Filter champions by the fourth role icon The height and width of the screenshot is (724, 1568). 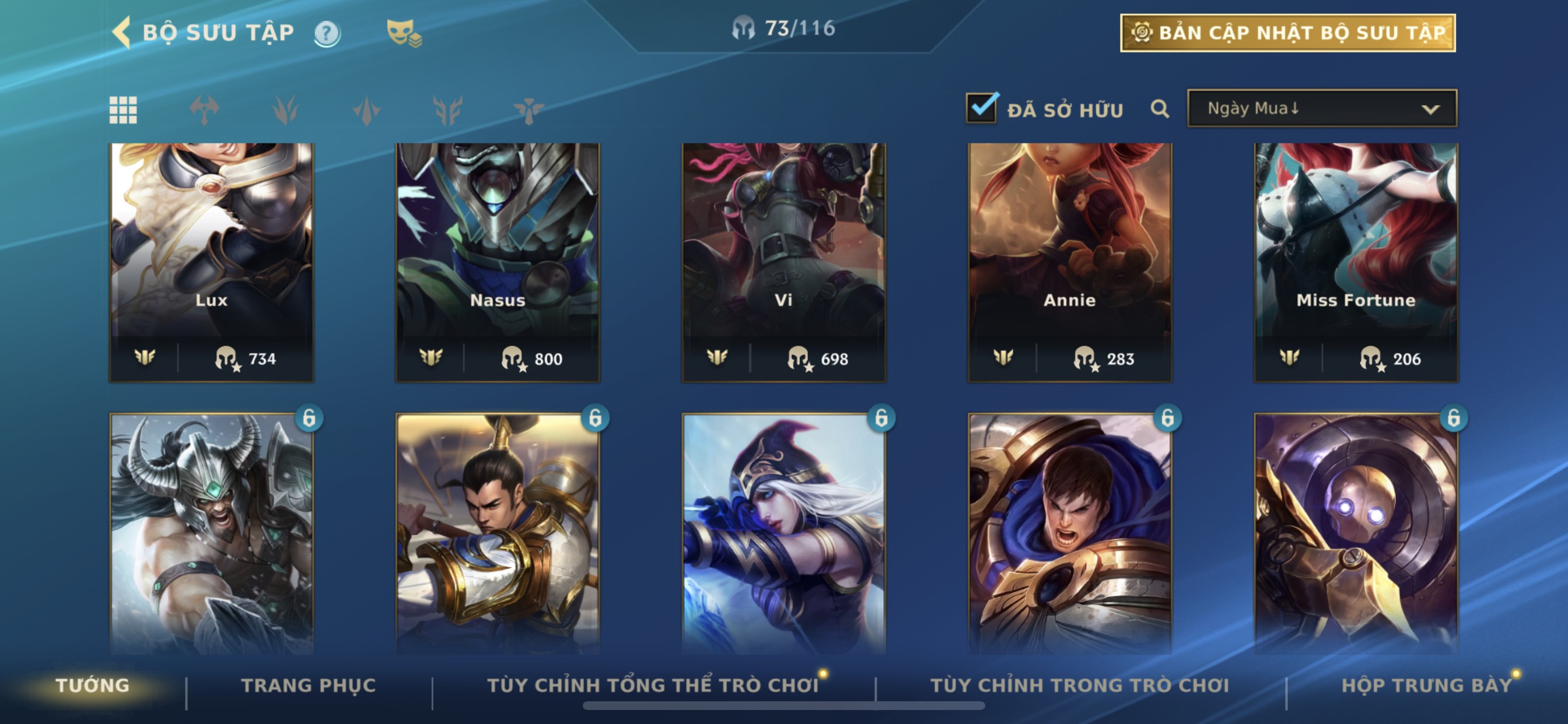[447, 110]
